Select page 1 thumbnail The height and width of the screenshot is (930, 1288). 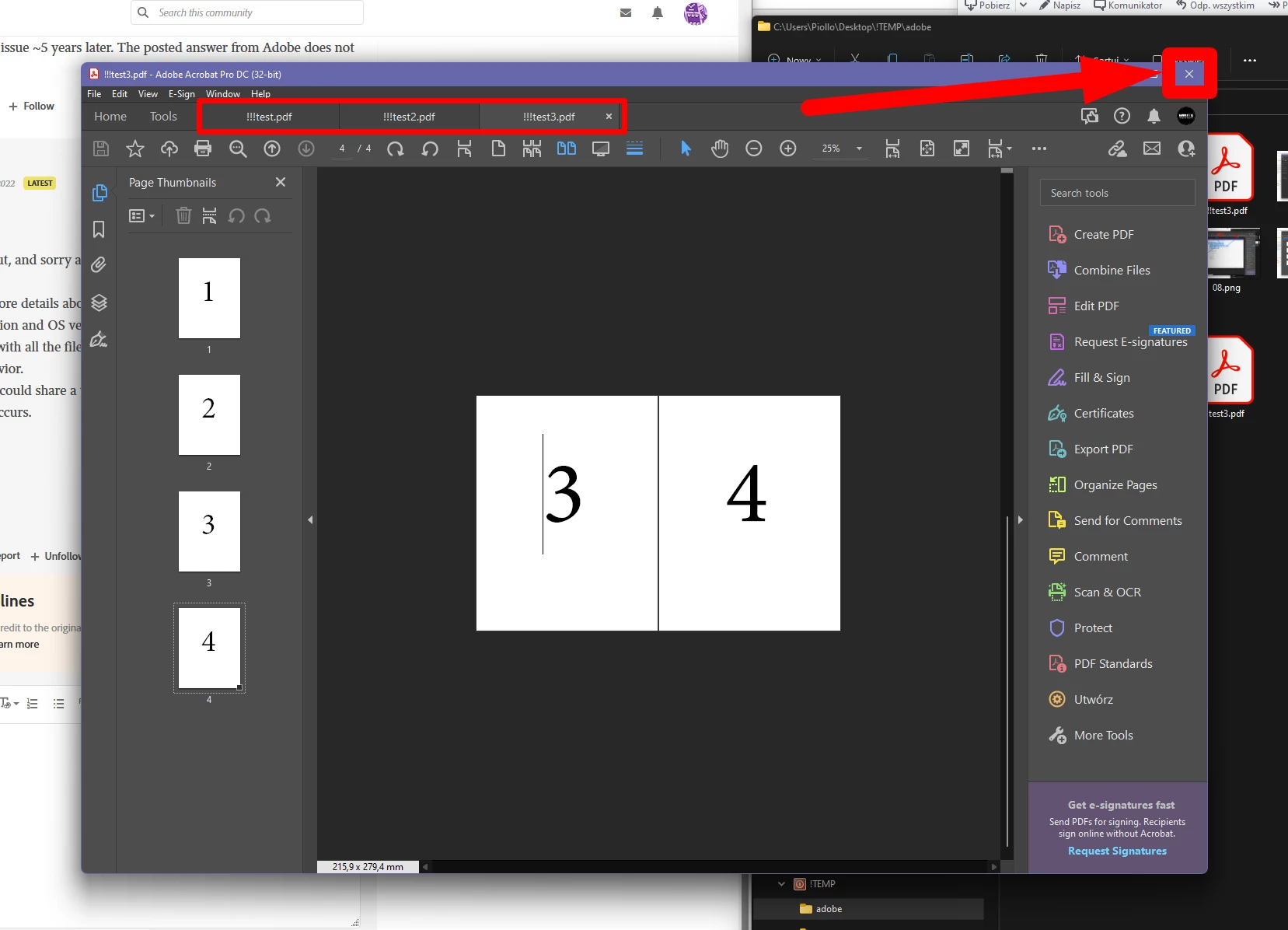[x=209, y=299]
